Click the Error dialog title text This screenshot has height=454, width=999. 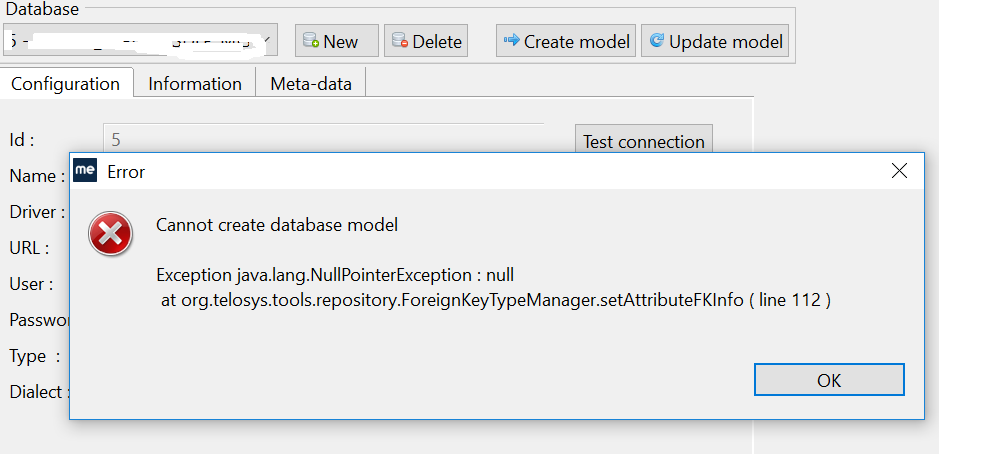point(126,172)
